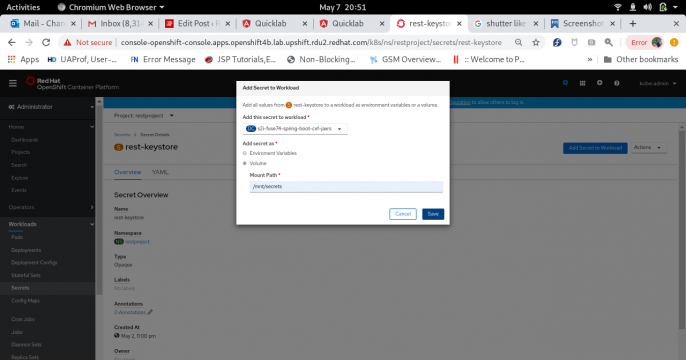Expand the Operators navigation section
Viewport: 686px width, 360px height.
pos(51,207)
